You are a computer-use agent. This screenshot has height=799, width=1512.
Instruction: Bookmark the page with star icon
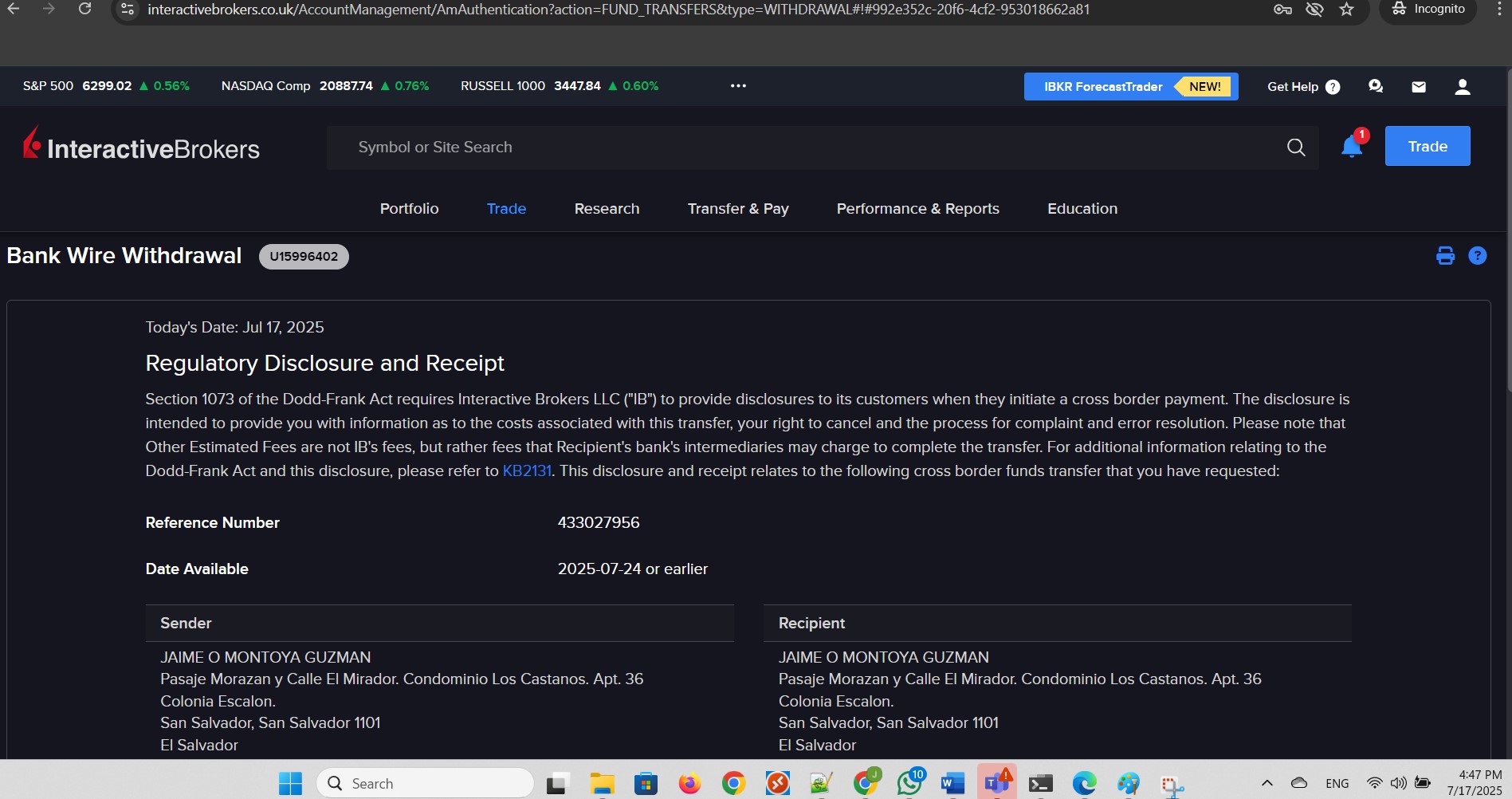click(1346, 10)
